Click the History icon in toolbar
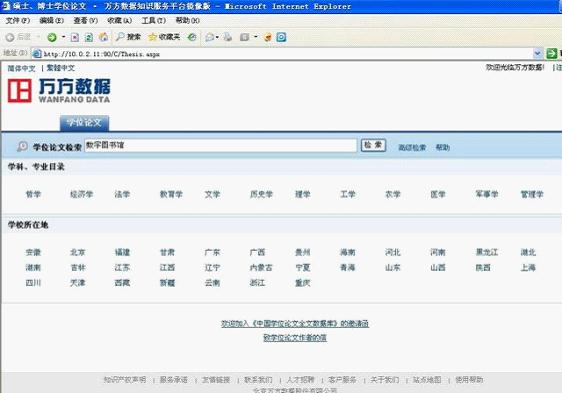 (x=192, y=37)
